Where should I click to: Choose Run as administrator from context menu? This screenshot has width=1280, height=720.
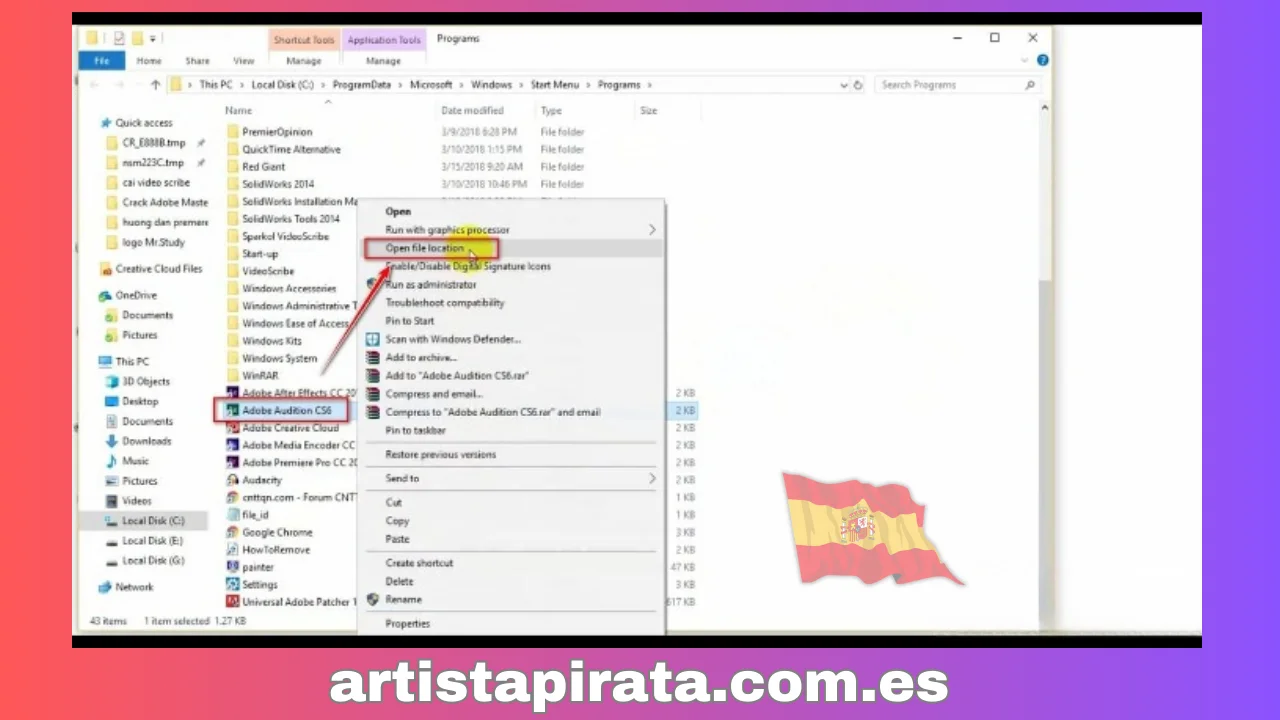(x=431, y=284)
